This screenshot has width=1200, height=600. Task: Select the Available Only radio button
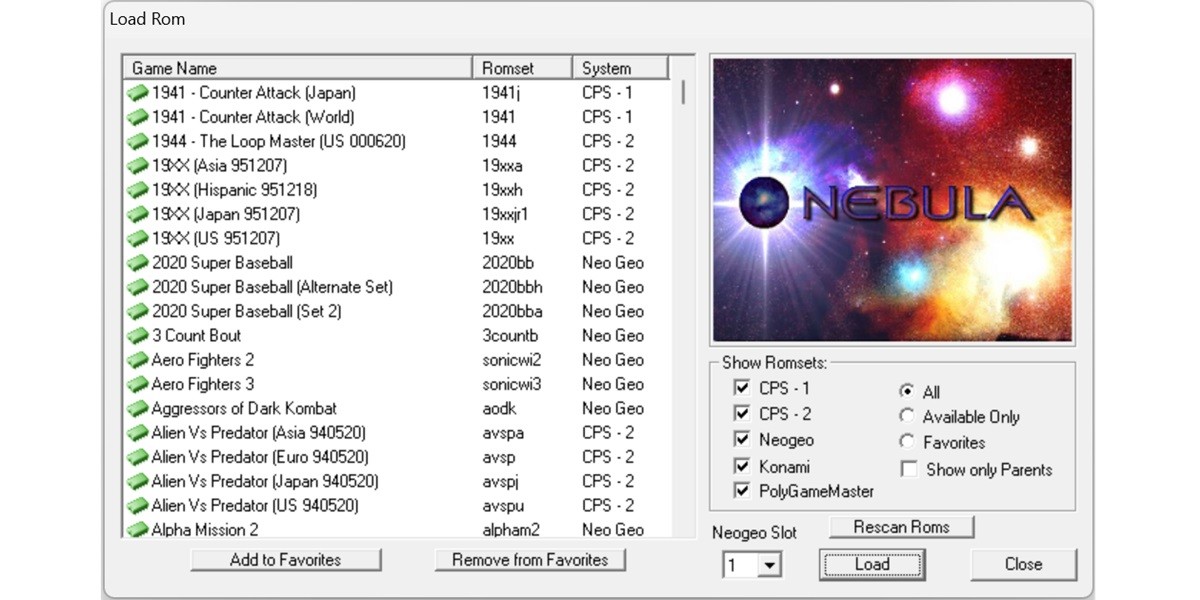point(908,417)
